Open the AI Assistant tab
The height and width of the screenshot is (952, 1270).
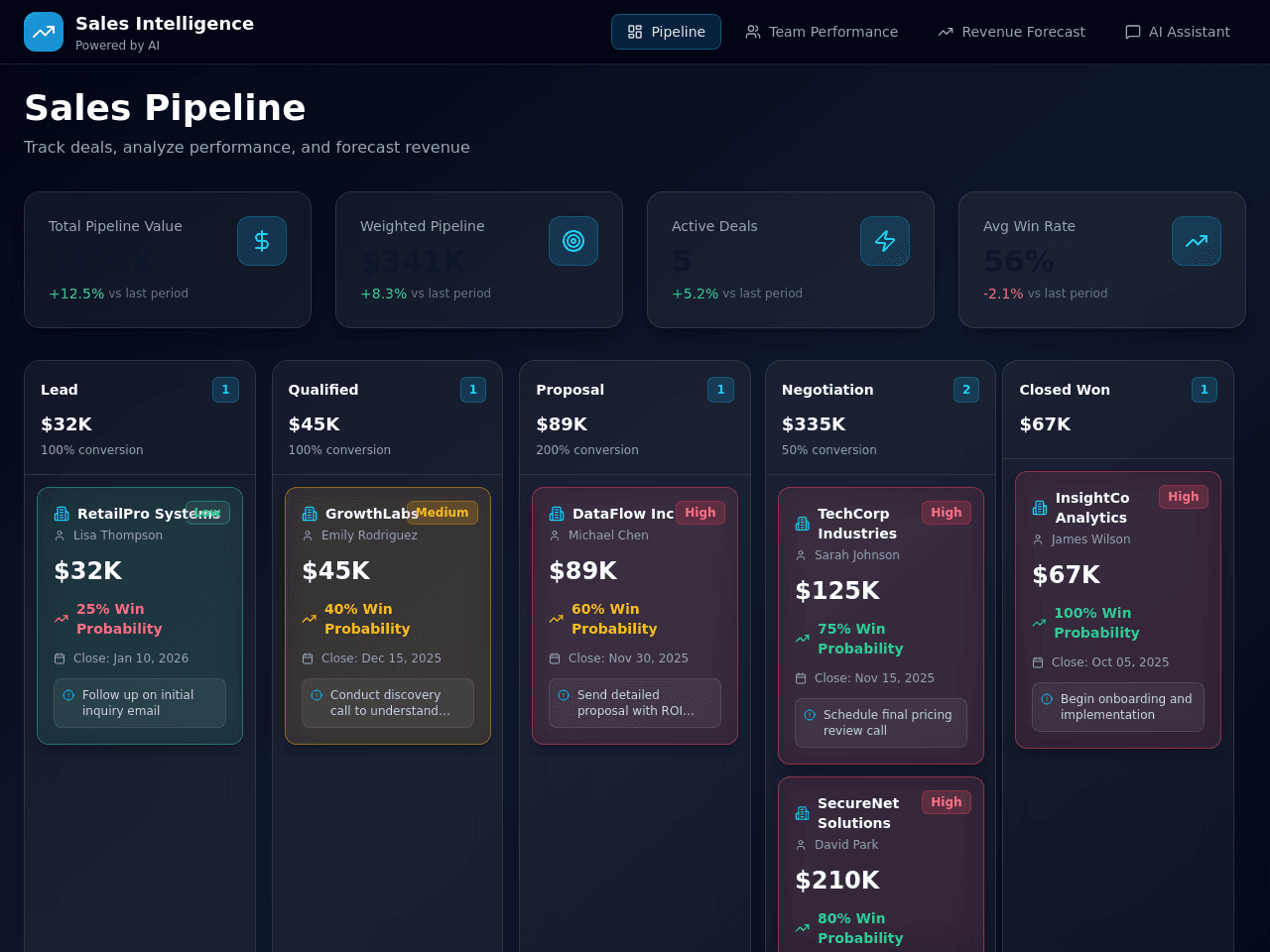click(1178, 32)
